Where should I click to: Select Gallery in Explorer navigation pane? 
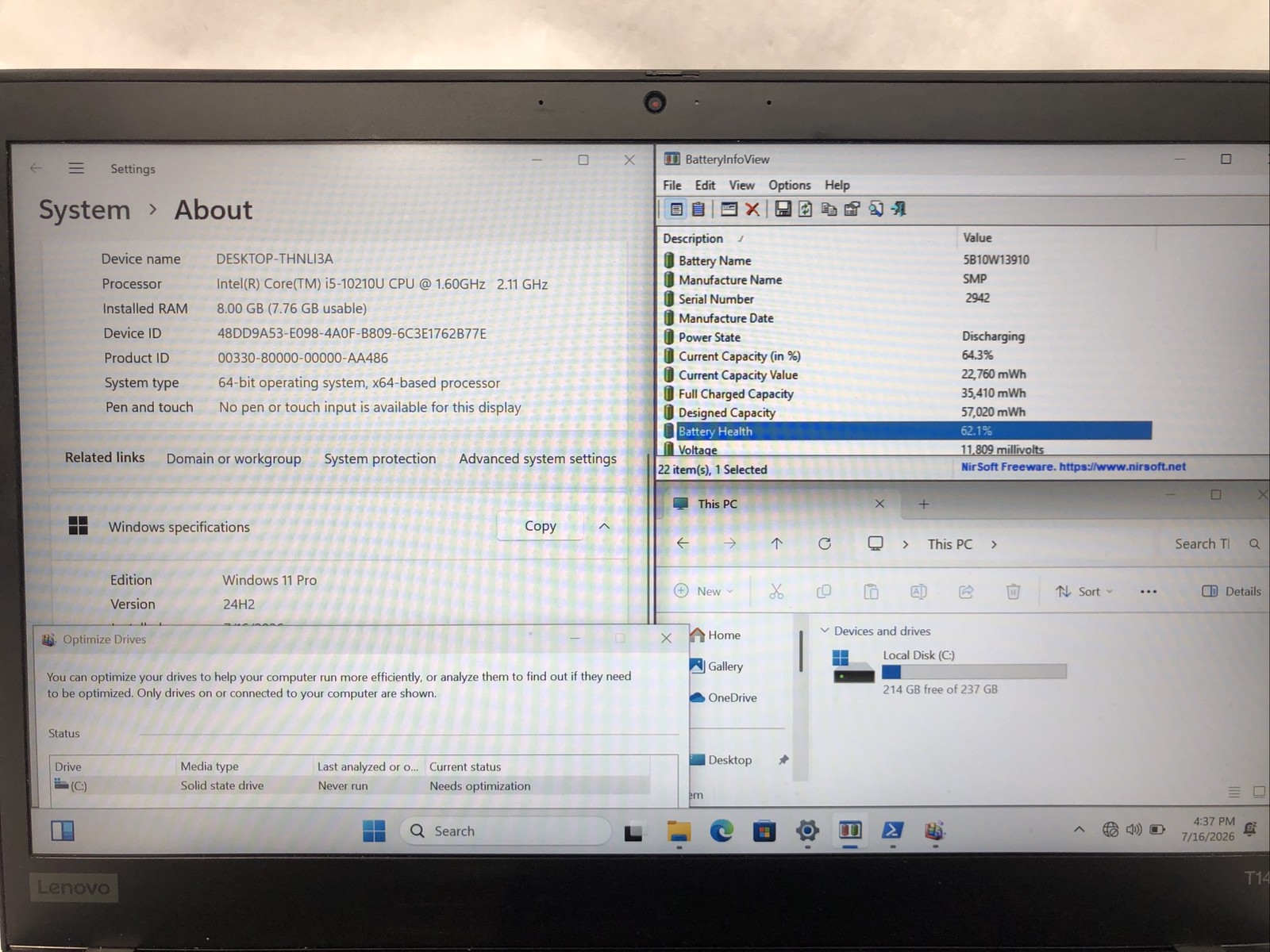(x=717, y=666)
